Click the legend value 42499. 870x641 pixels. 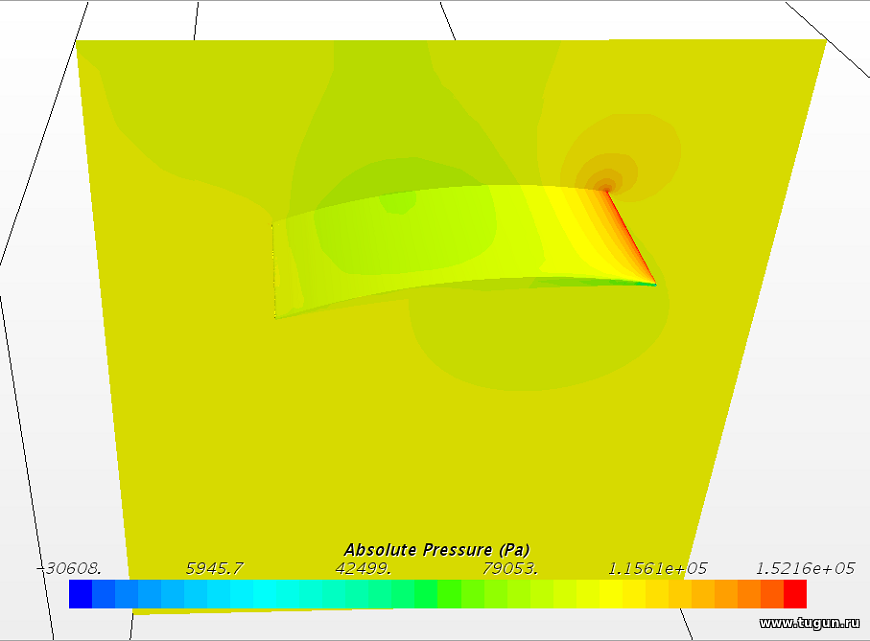(x=363, y=568)
